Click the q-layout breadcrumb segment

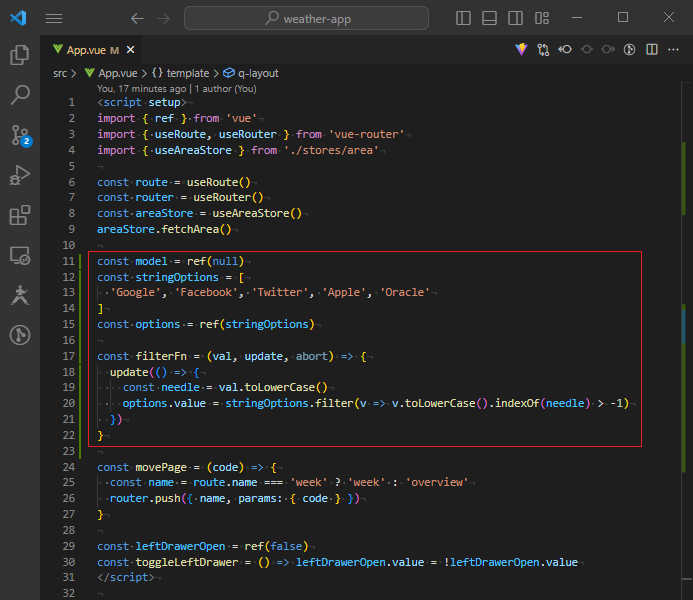point(258,73)
